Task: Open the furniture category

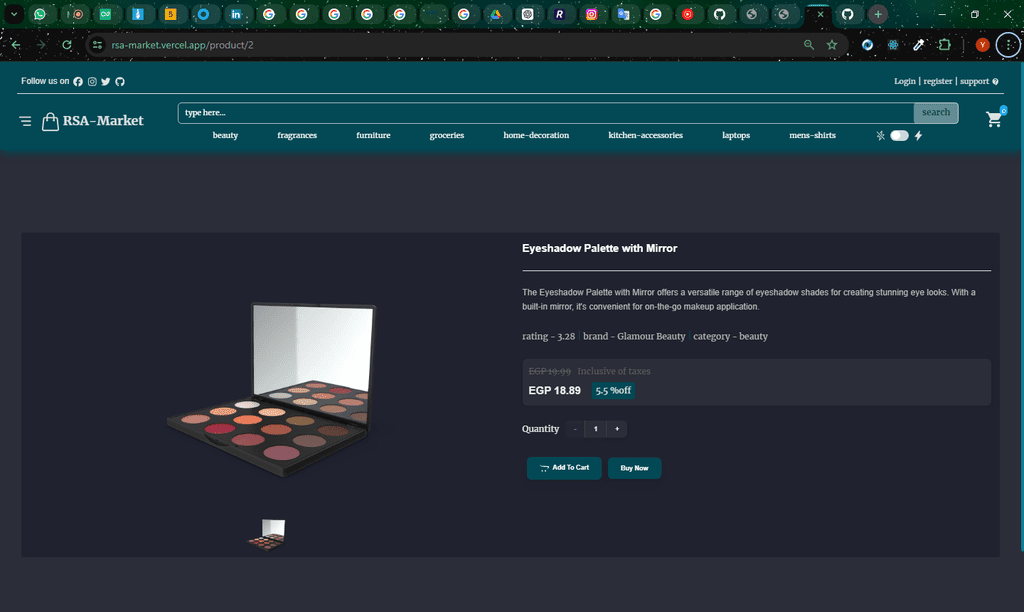Action: coord(374,135)
